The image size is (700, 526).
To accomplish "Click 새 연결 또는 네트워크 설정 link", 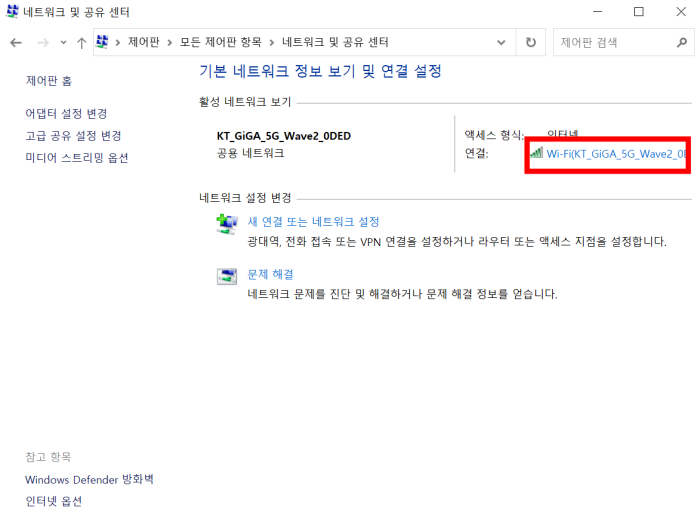I will click(x=313, y=221).
